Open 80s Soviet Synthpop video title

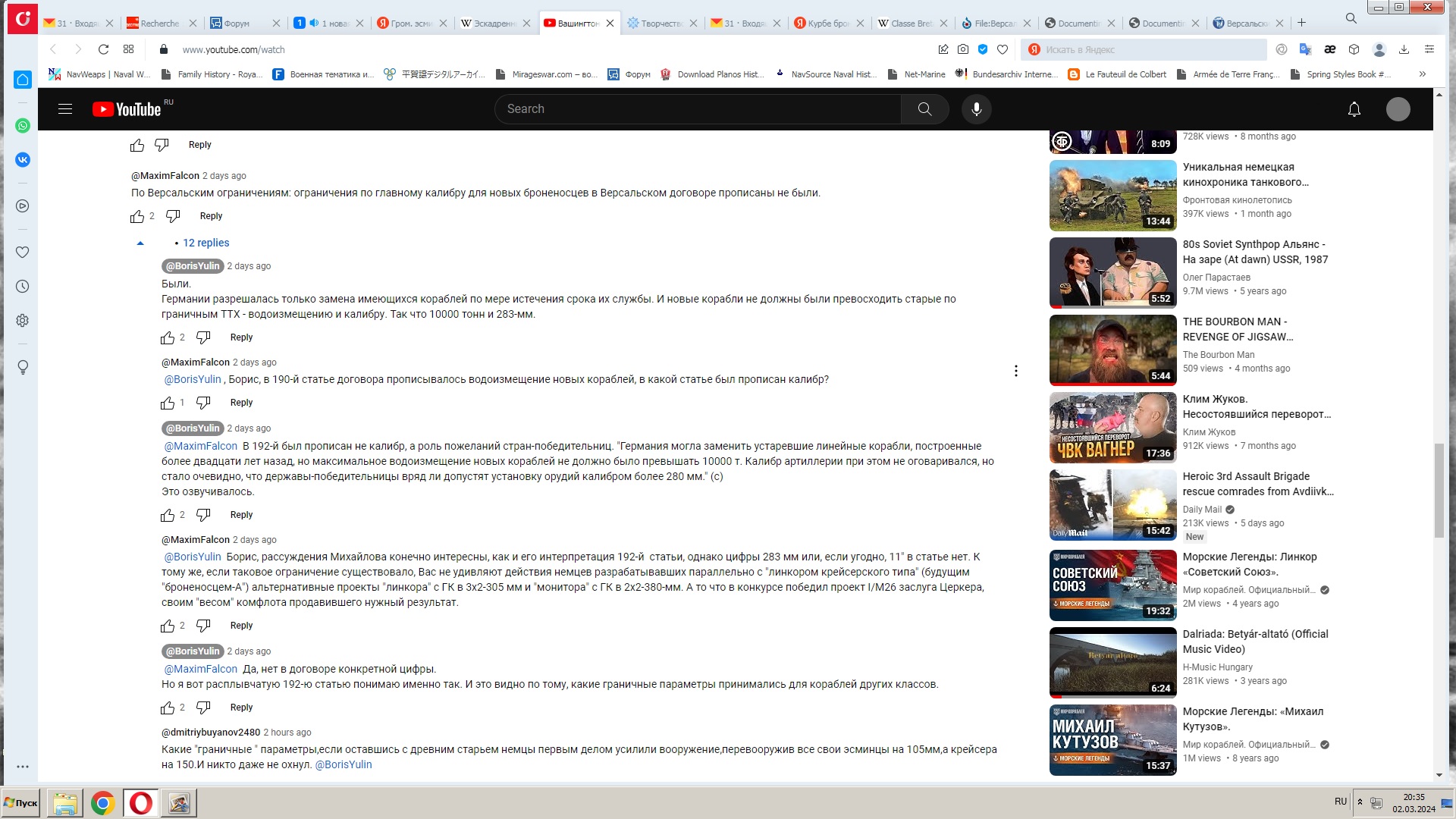pos(1255,252)
